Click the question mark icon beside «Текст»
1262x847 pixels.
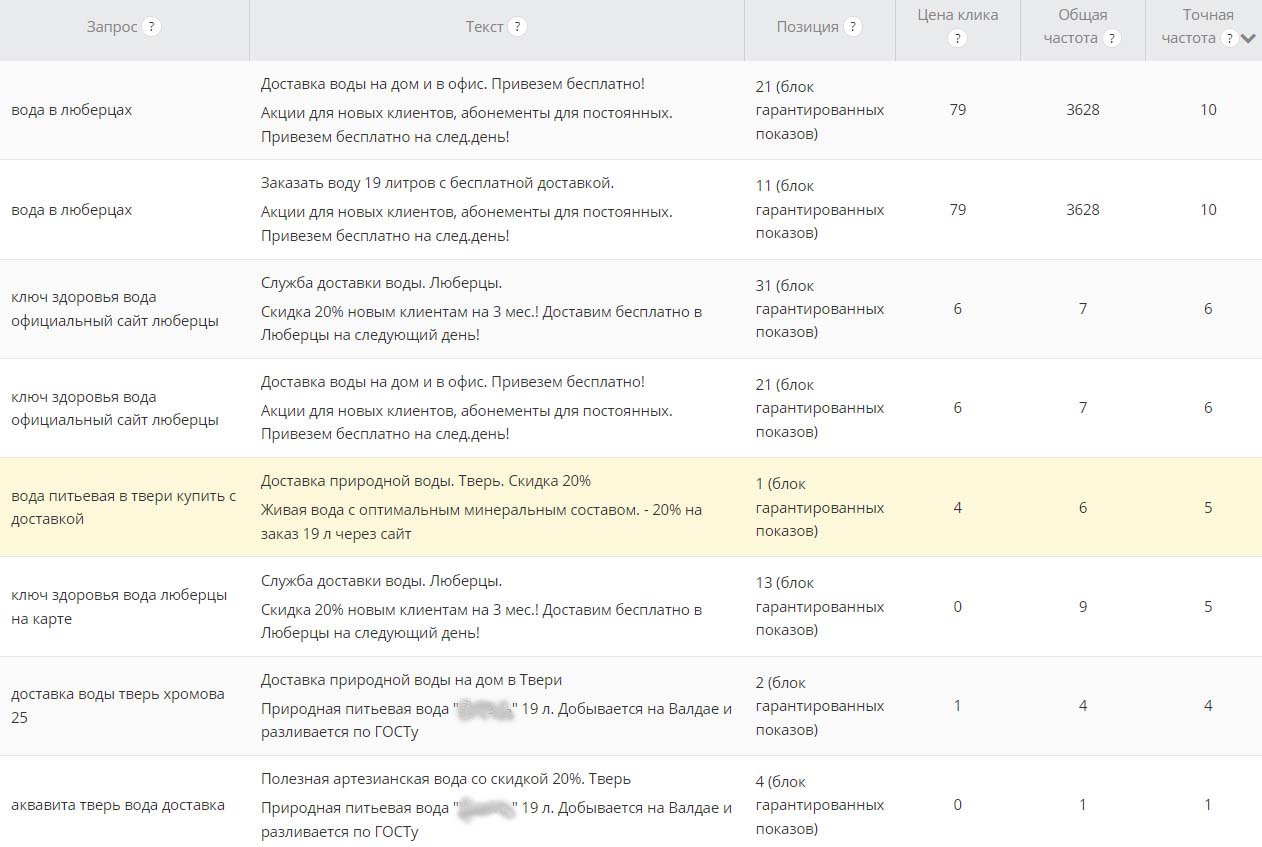(517, 27)
